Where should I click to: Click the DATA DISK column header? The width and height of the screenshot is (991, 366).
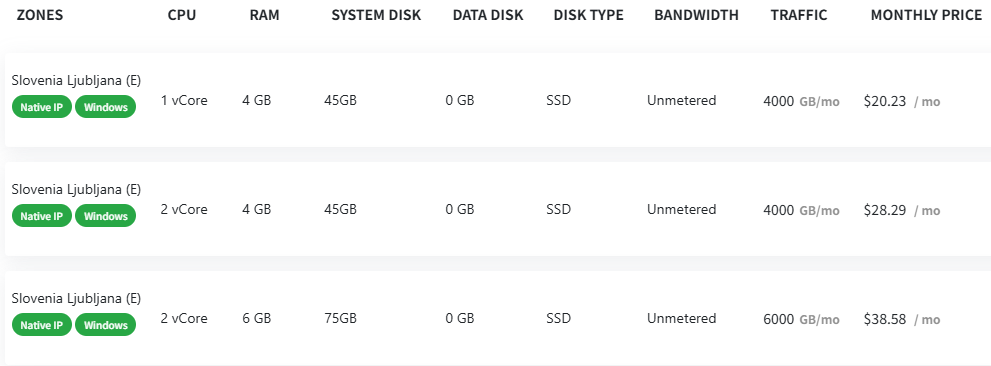488,16
